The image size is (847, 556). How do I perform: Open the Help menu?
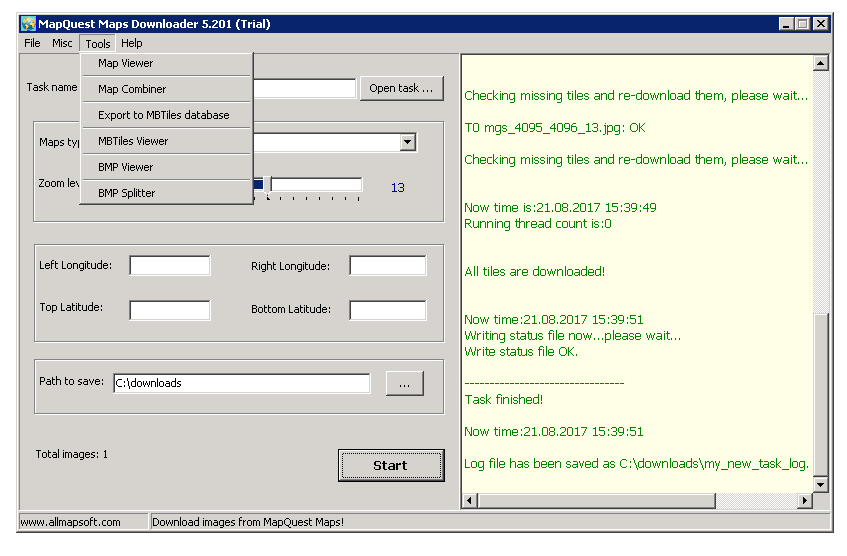pos(132,43)
